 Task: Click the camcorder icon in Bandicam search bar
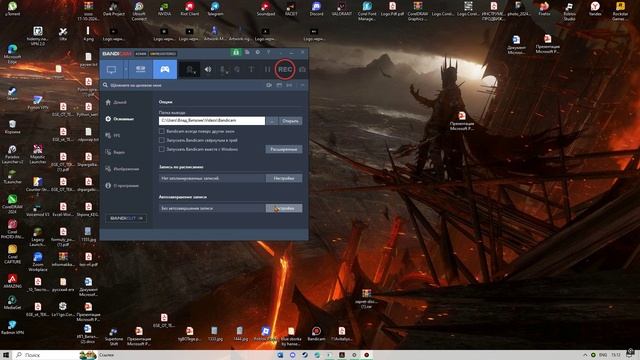pyautogui.click(x=269, y=85)
